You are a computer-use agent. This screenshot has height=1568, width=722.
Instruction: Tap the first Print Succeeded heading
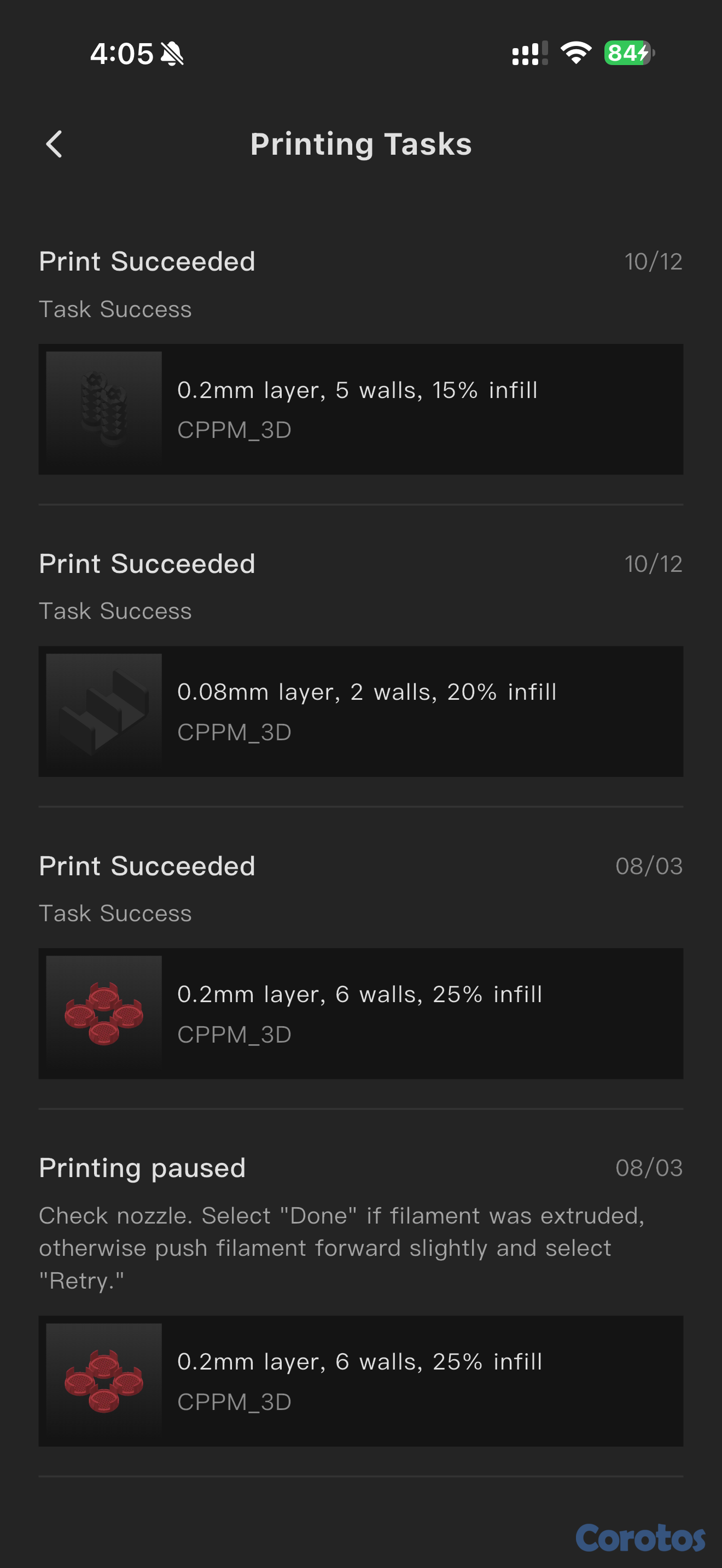(x=147, y=262)
